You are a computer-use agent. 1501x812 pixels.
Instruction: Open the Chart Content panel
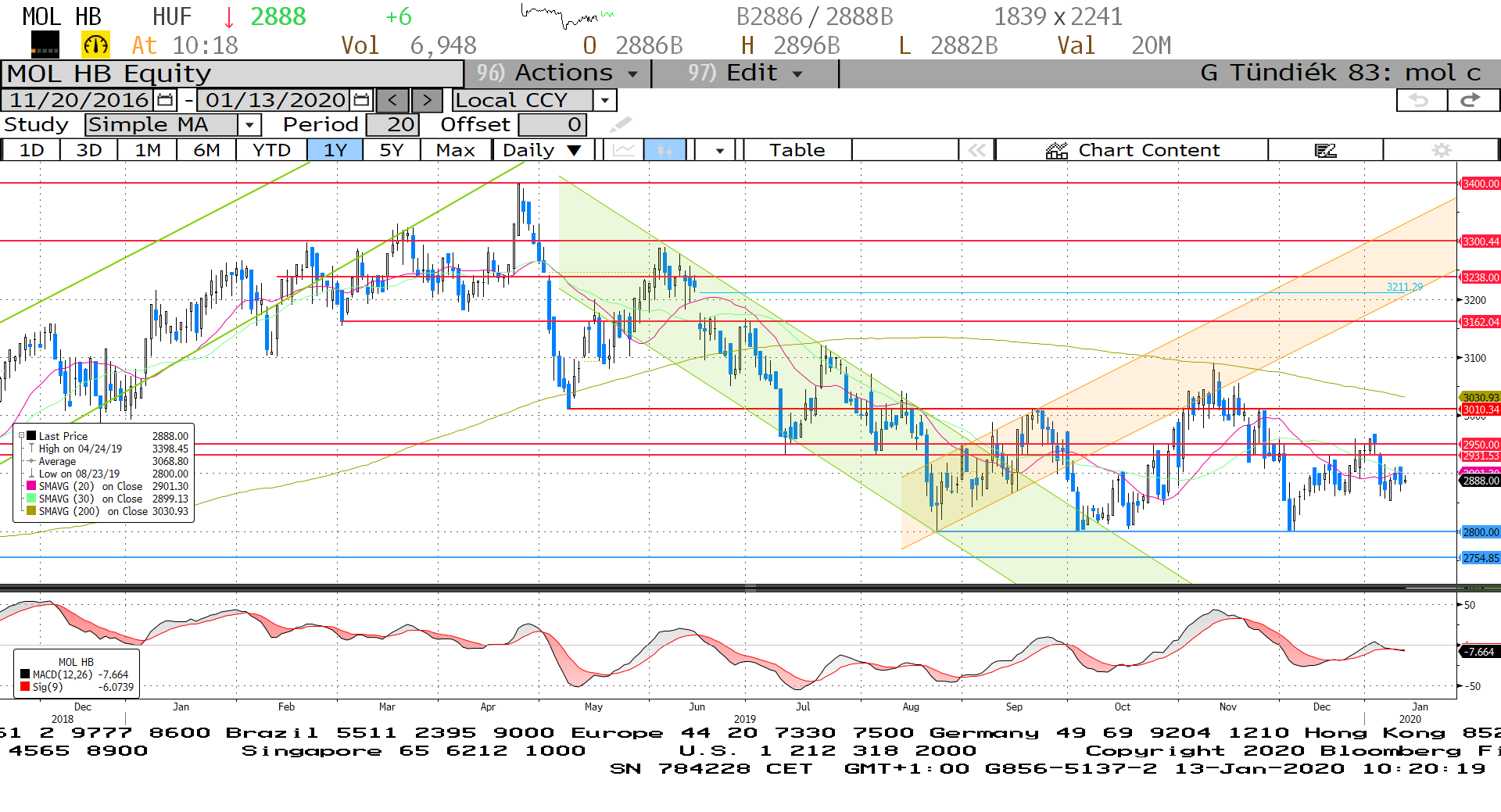coord(1132,150)
